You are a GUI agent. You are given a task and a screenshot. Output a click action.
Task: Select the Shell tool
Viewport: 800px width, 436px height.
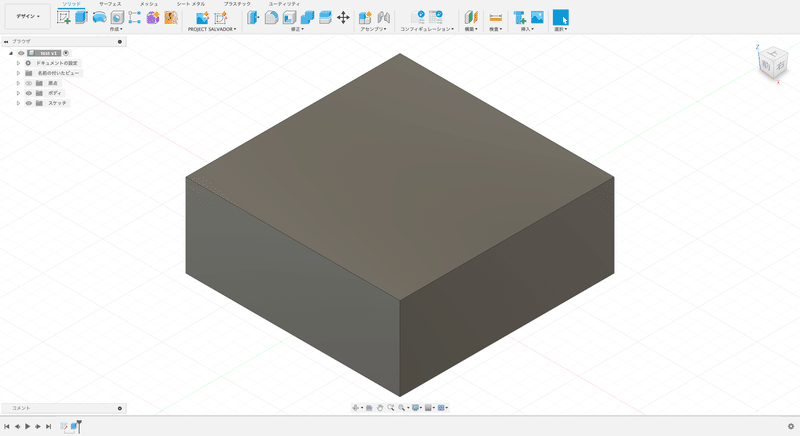(289, 17)
